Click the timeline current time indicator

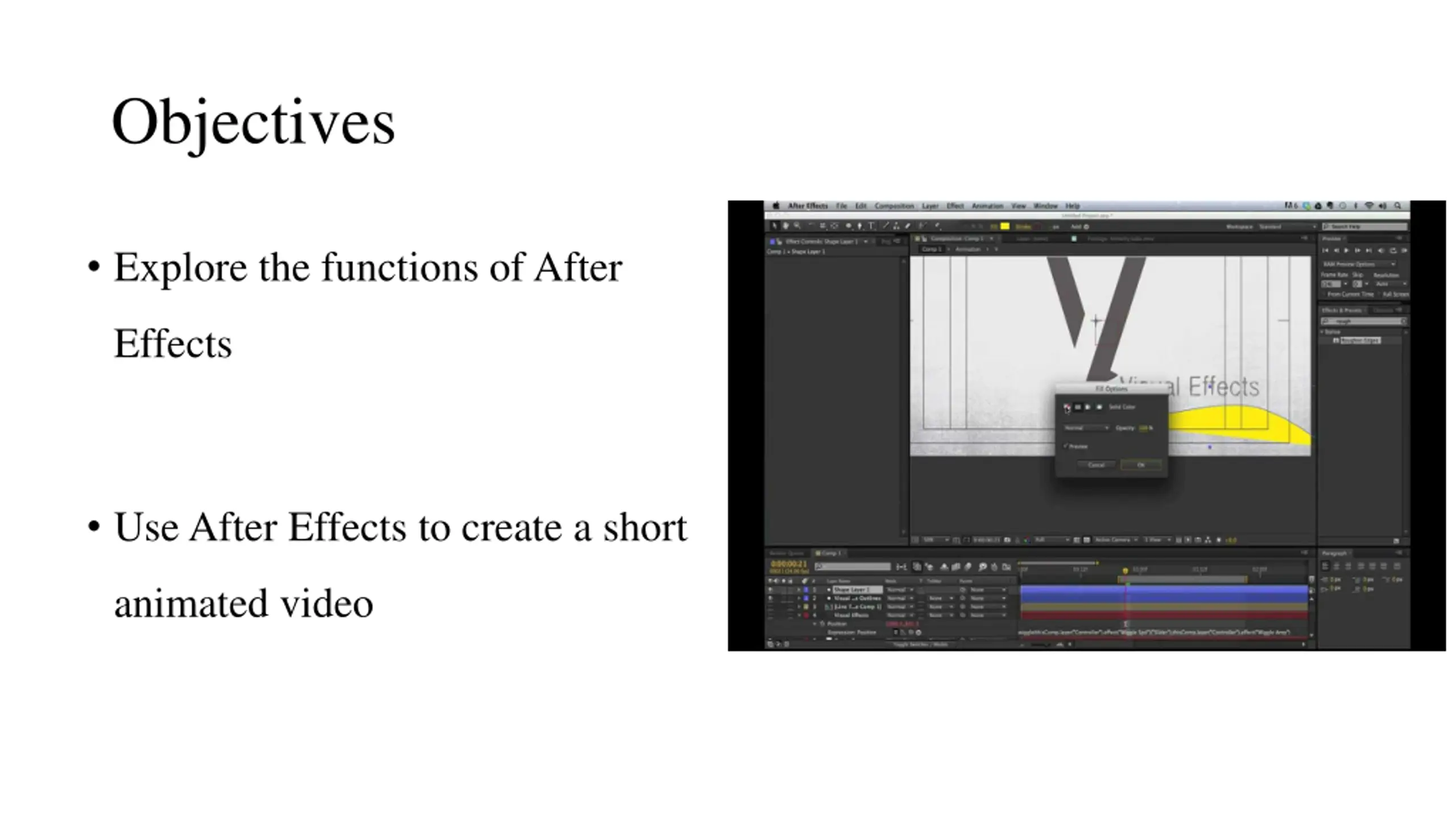(1125, 570)
